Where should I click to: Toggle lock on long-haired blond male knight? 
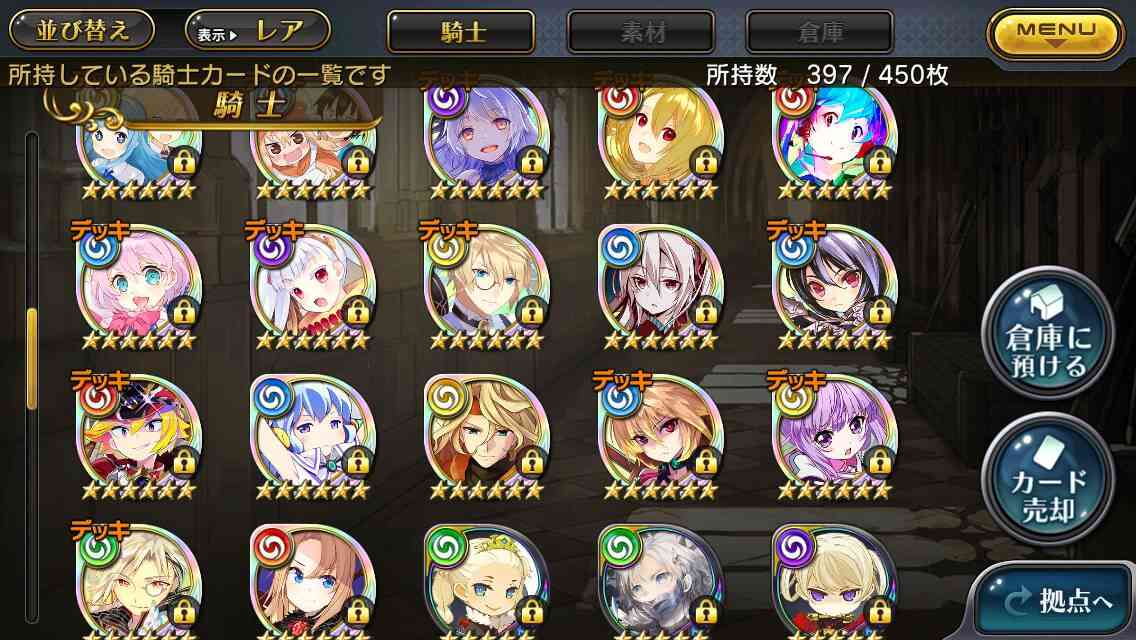point(532,462)
